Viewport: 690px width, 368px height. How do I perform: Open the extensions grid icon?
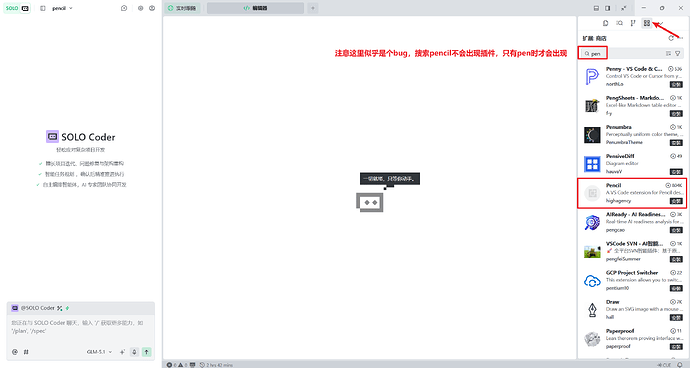(x=646, y=23)
